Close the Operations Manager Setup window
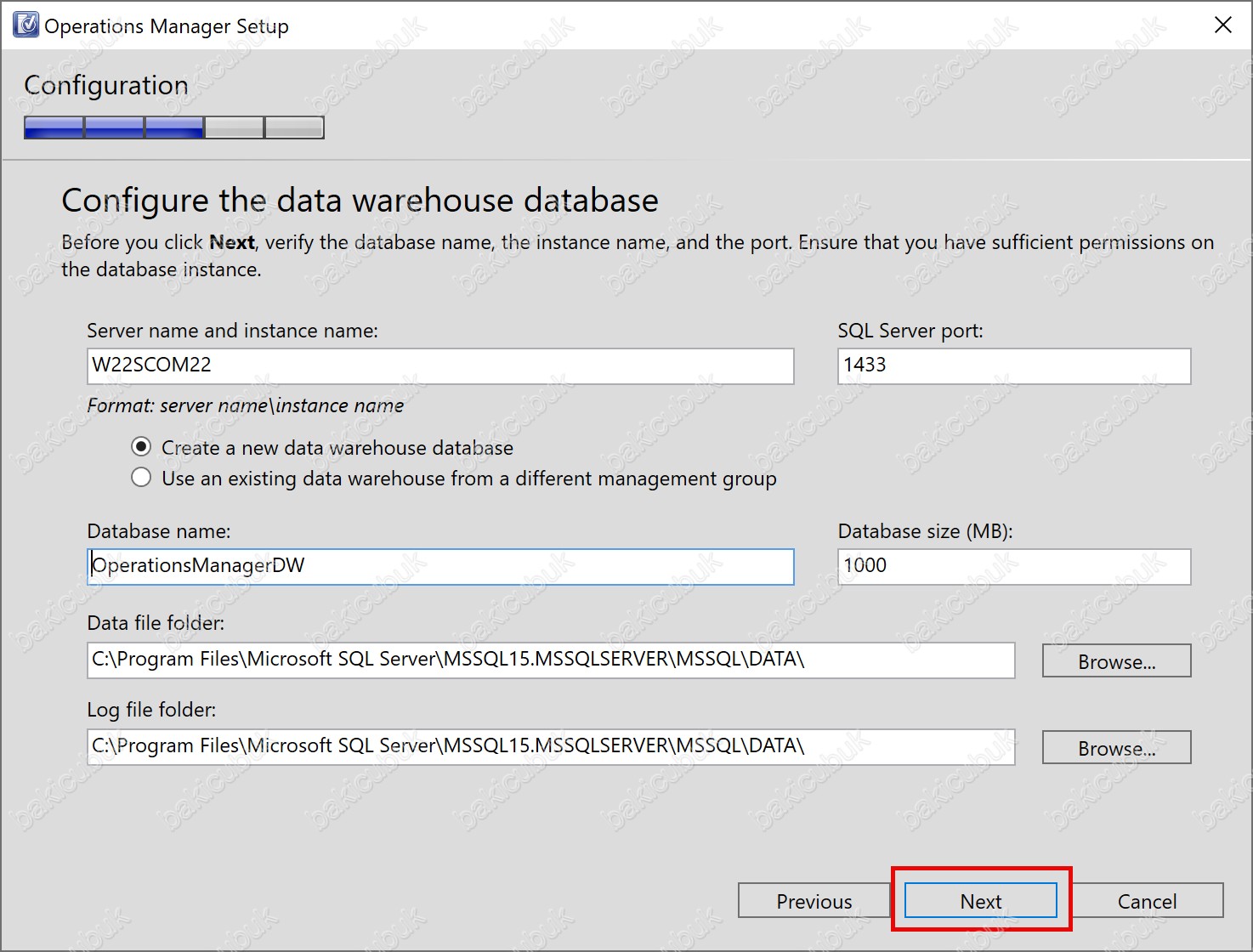 (x=1222, y=25)
